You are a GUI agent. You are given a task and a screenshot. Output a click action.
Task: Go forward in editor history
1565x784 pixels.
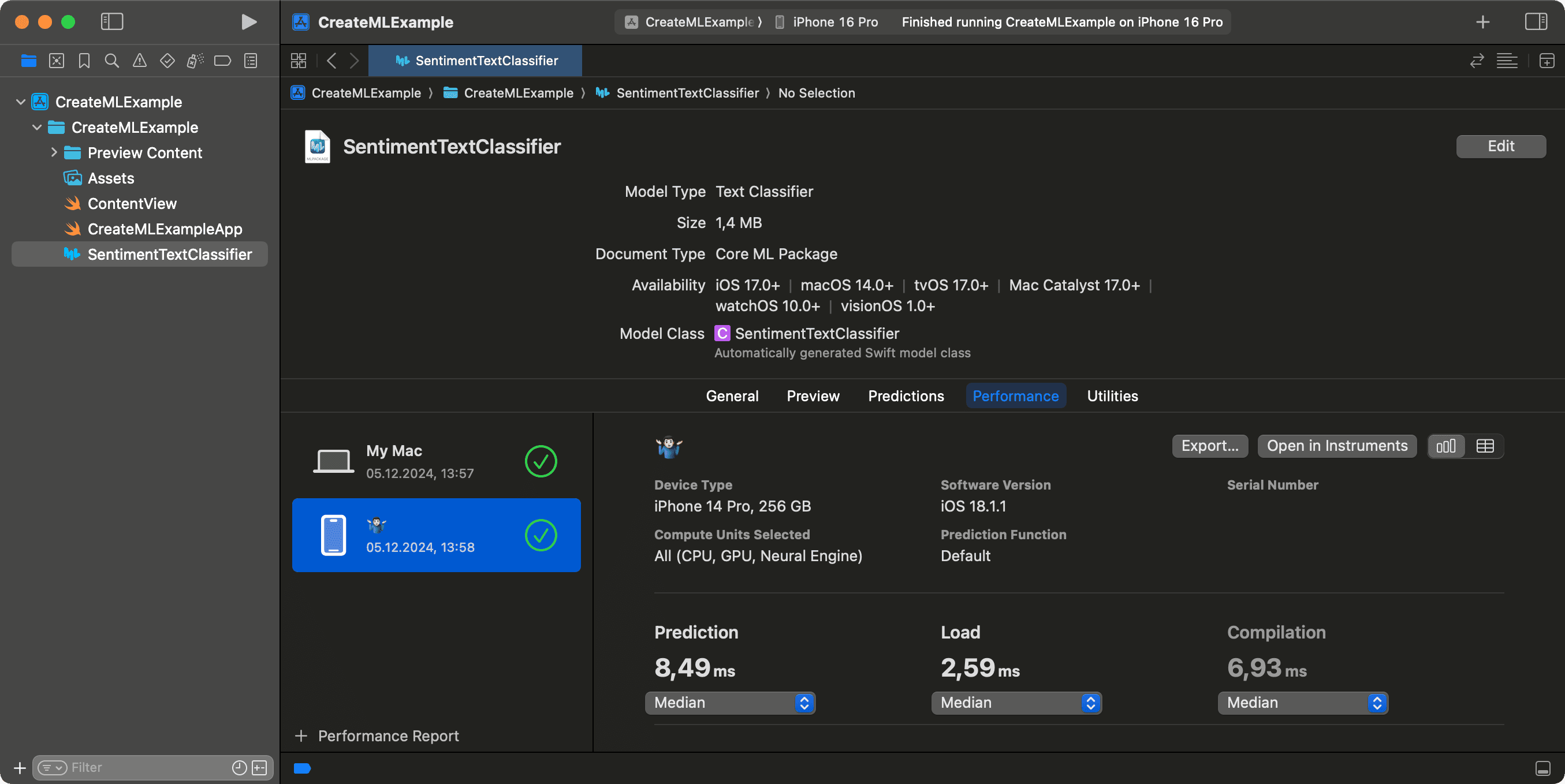pyautogui.click(x=355, y=61)
